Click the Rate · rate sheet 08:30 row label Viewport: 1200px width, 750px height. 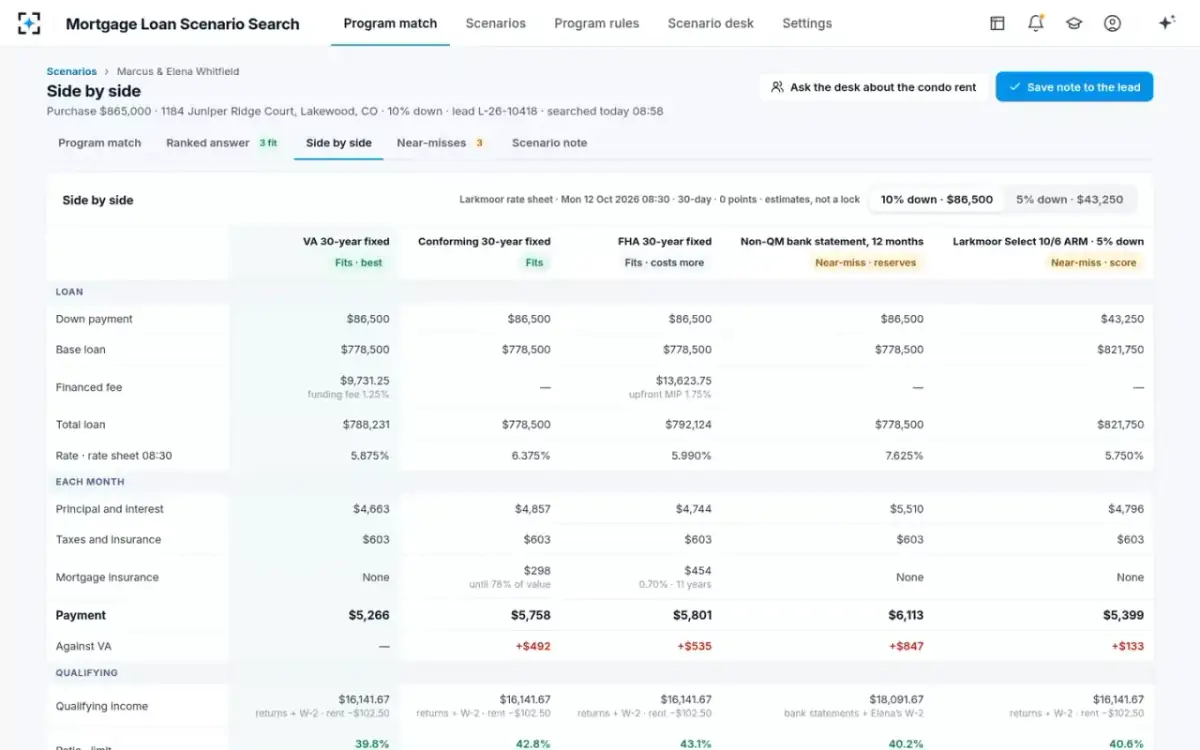pyautogui.click(x=114, y=456)
